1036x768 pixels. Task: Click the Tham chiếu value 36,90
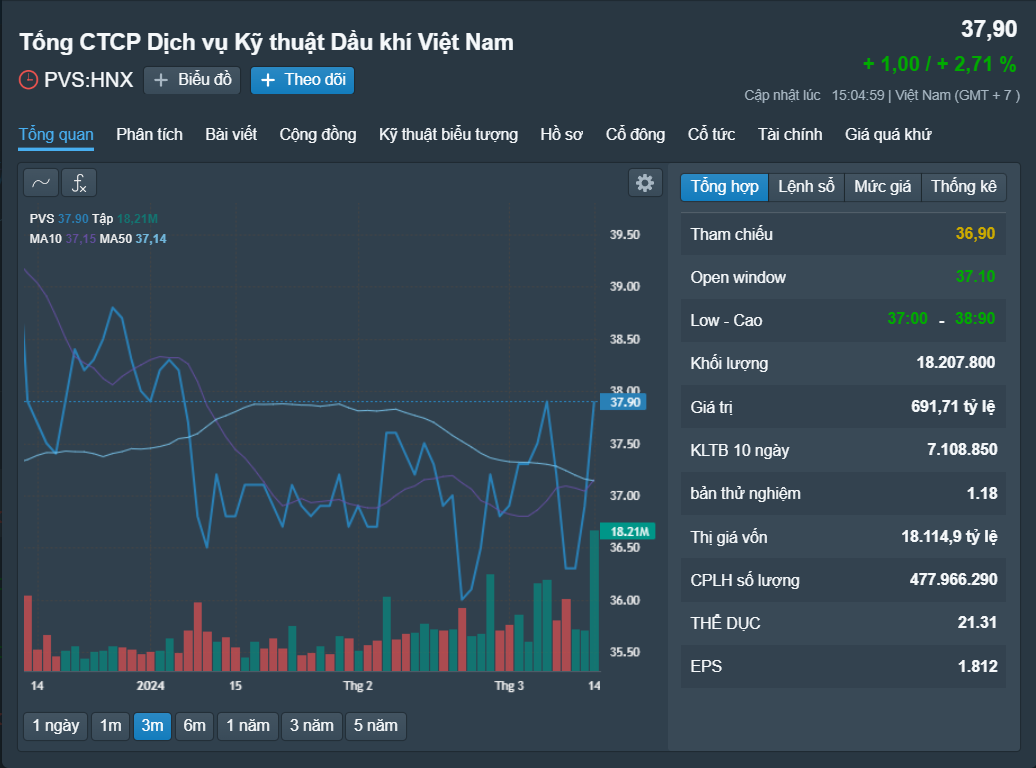[975, 233]
